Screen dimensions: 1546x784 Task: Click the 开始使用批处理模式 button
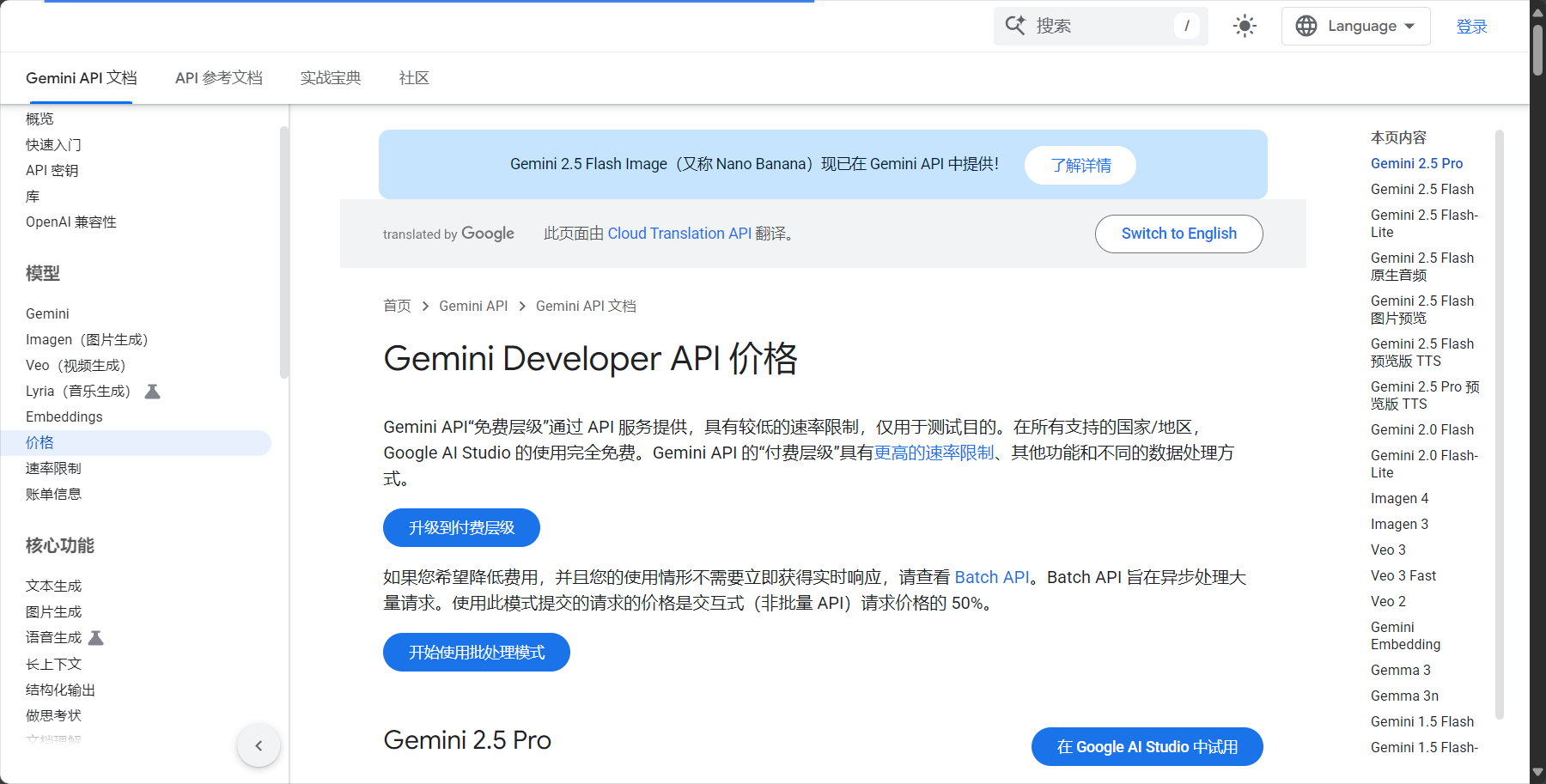(477, 653)
